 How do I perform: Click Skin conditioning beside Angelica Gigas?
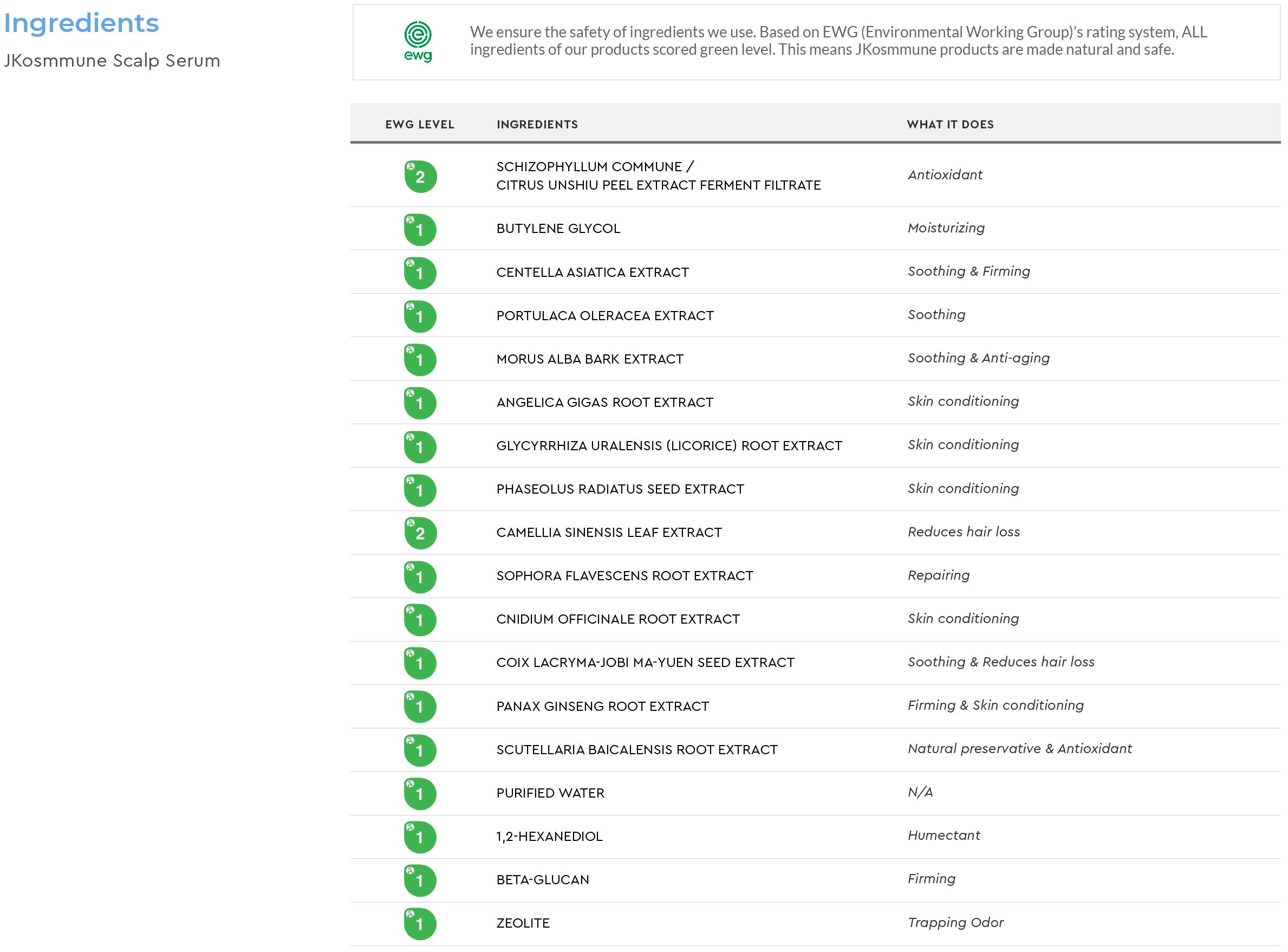tap(963, 401)
